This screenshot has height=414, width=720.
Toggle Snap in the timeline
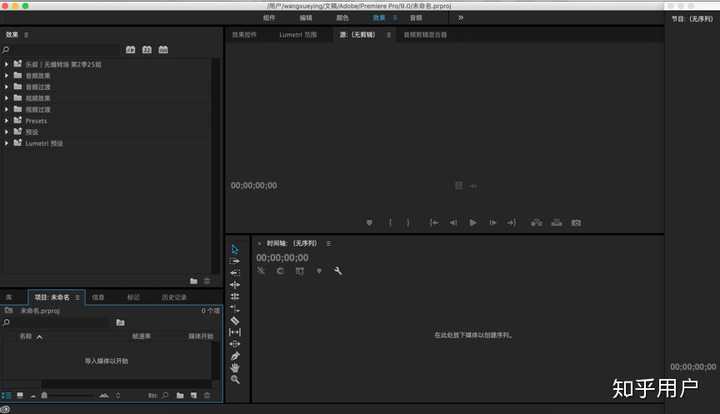click(x=280, y=271)
